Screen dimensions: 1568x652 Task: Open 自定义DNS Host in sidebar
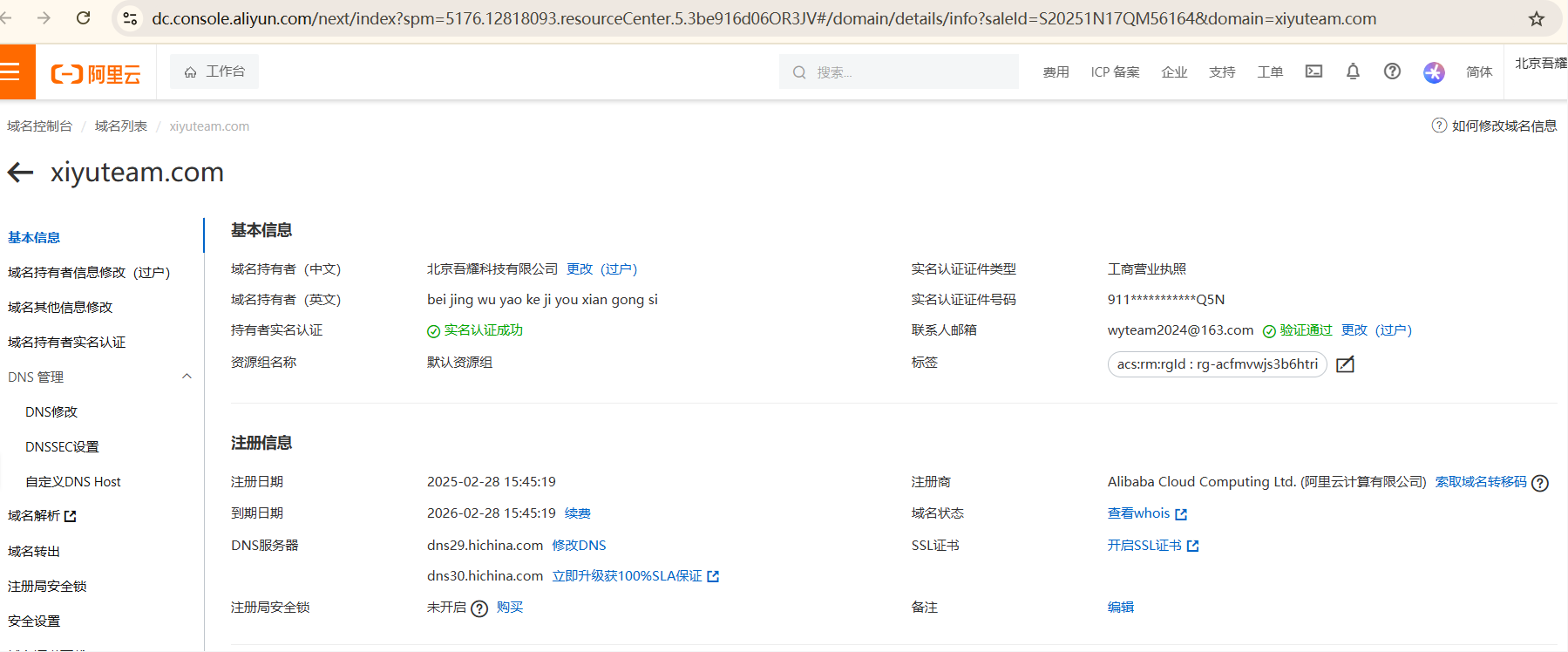click(x=73, y=481)
